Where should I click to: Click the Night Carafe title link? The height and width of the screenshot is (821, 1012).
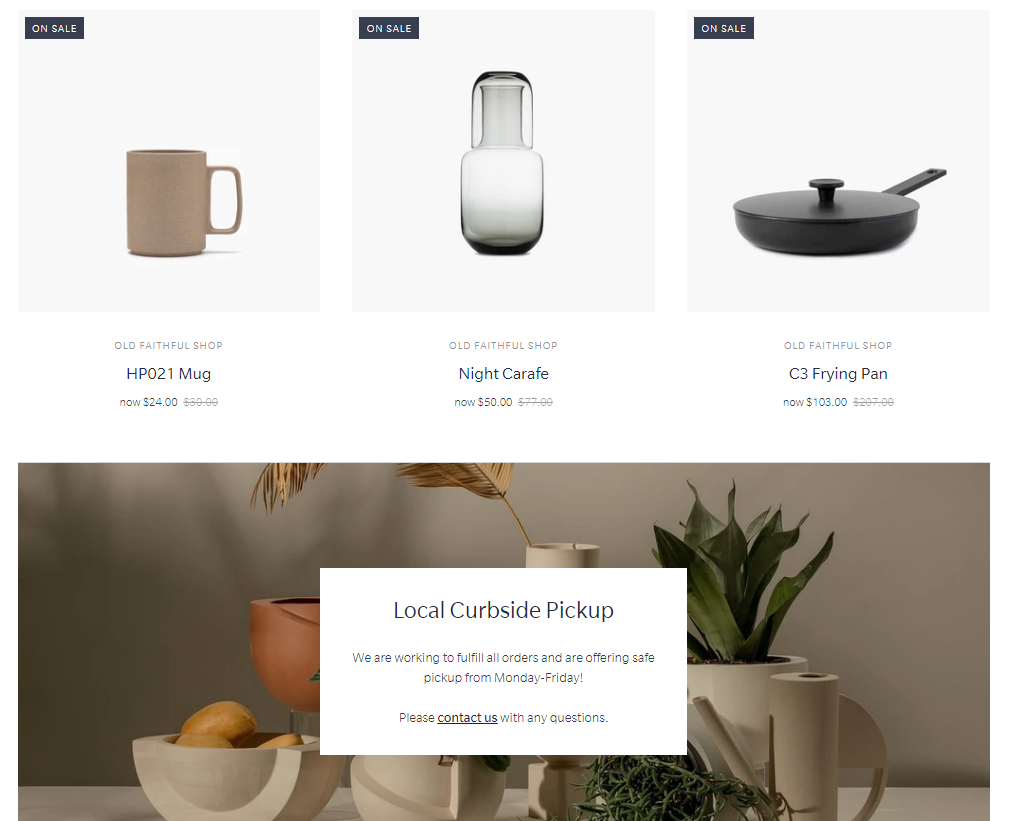coord(503,374)
